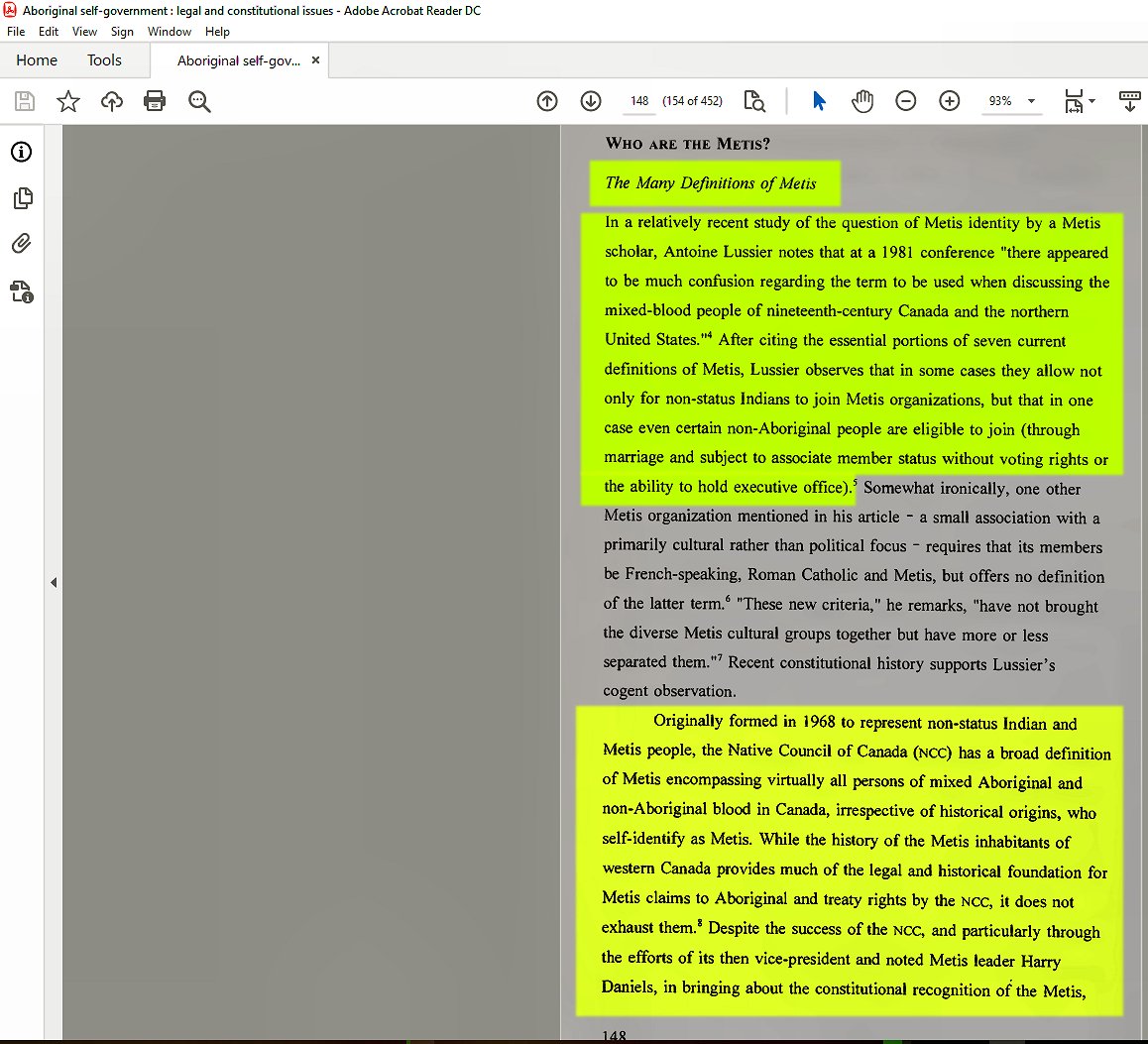Click page number field showing 148
This screenshot has width=1148, height=1044.
pyautogui.click(x=639, y=101)
